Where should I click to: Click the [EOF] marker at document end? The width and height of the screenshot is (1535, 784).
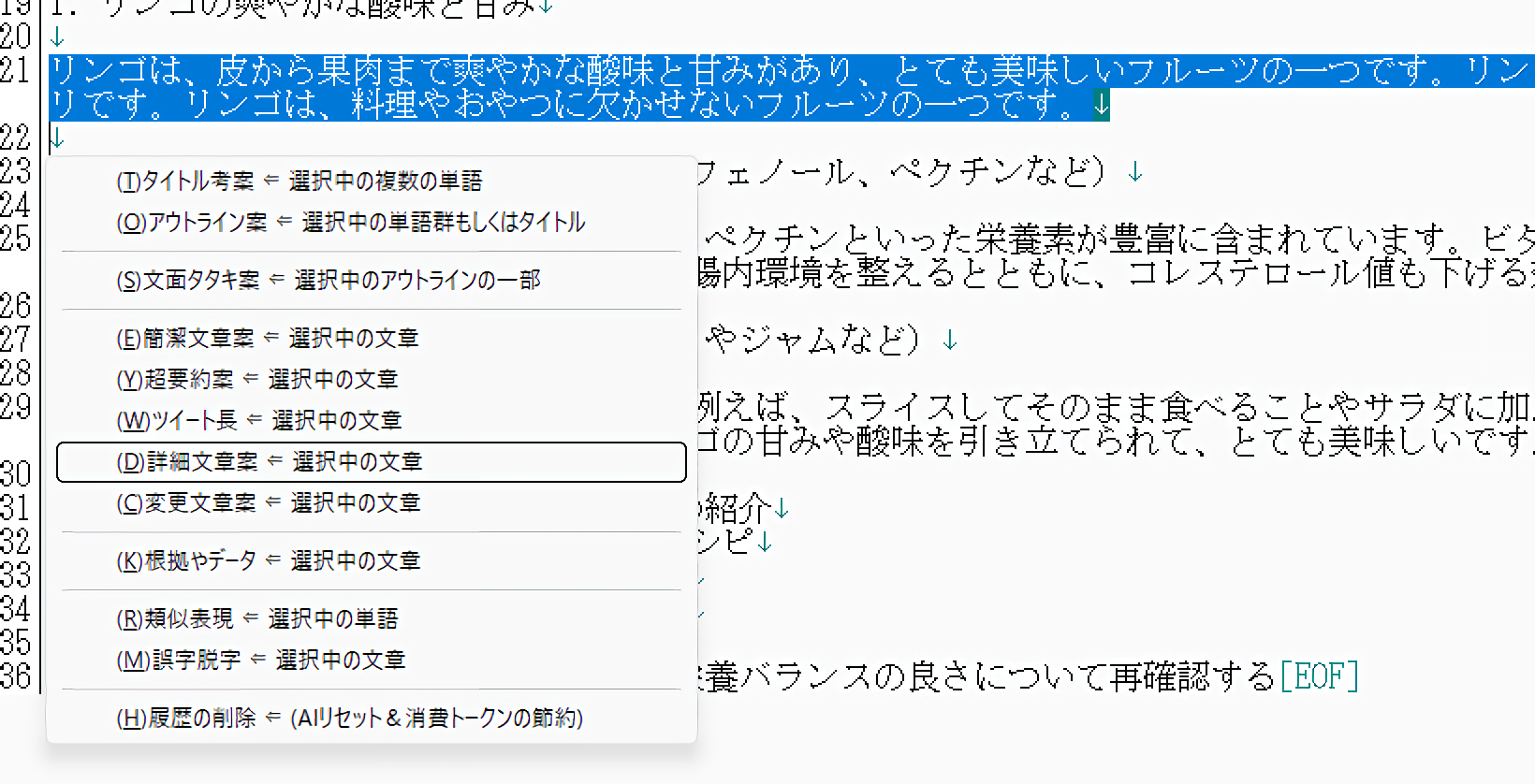(1319, 675)
